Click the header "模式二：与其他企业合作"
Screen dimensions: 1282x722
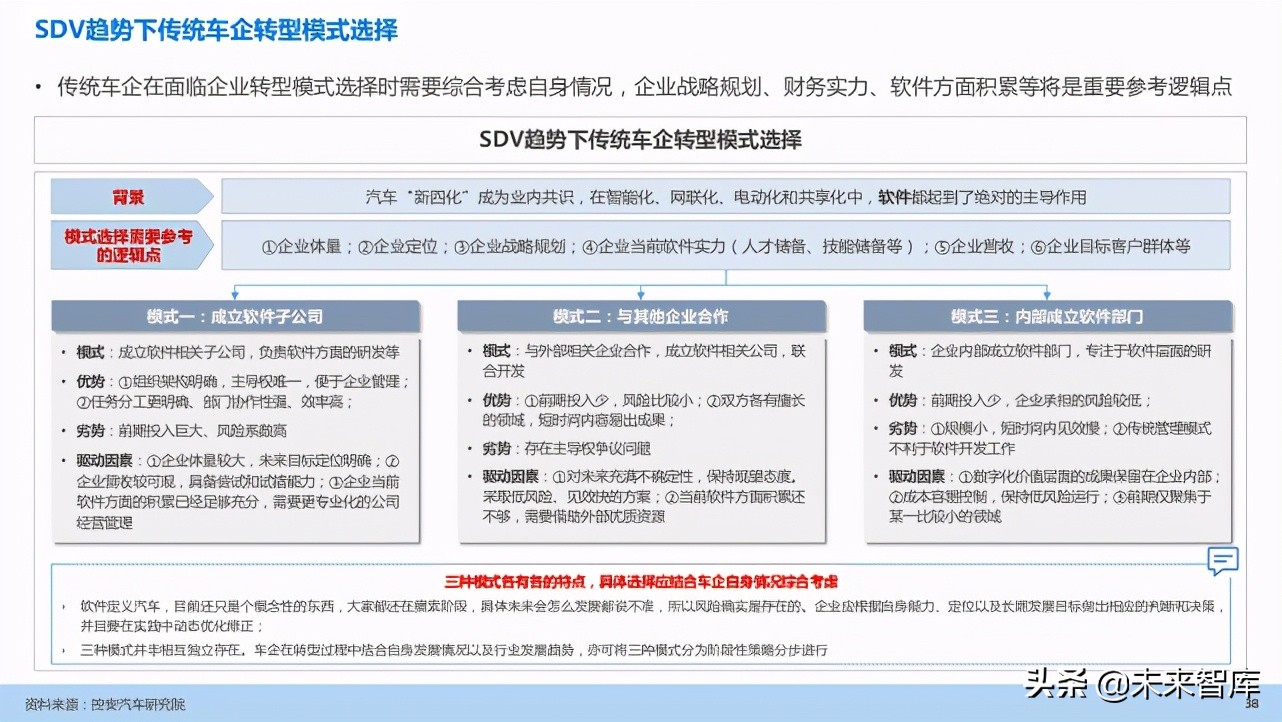click(640, 316)
